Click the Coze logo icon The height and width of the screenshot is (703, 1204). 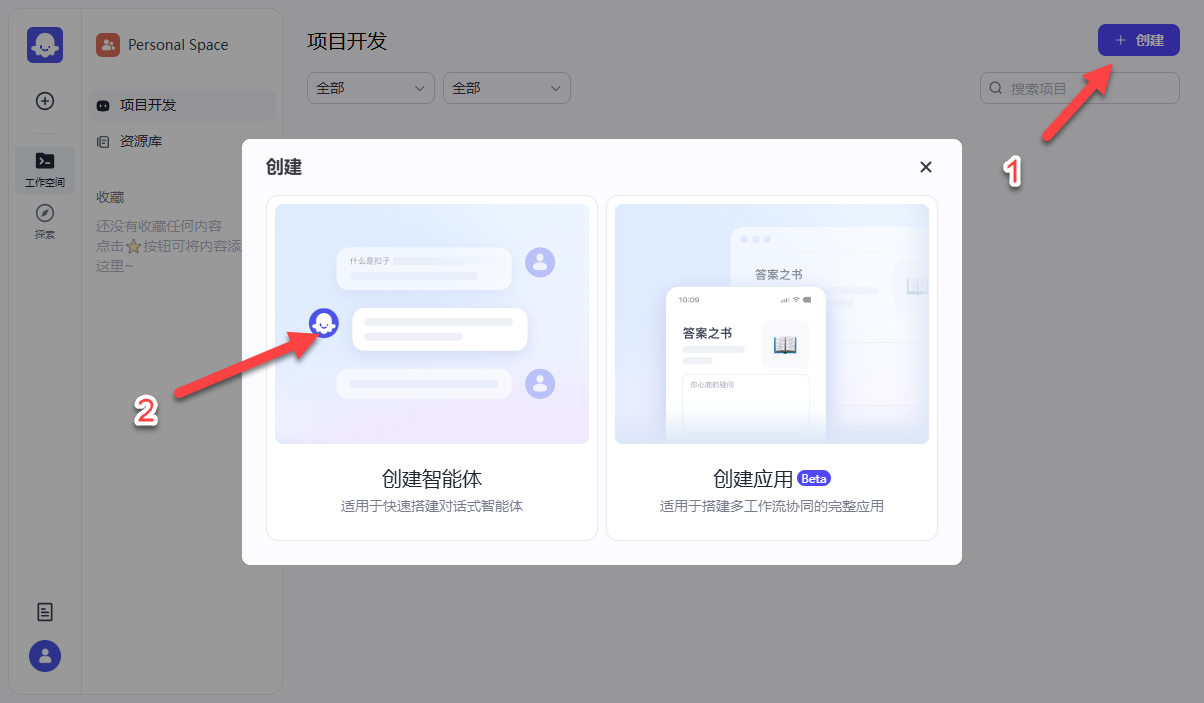click(44, 44)
